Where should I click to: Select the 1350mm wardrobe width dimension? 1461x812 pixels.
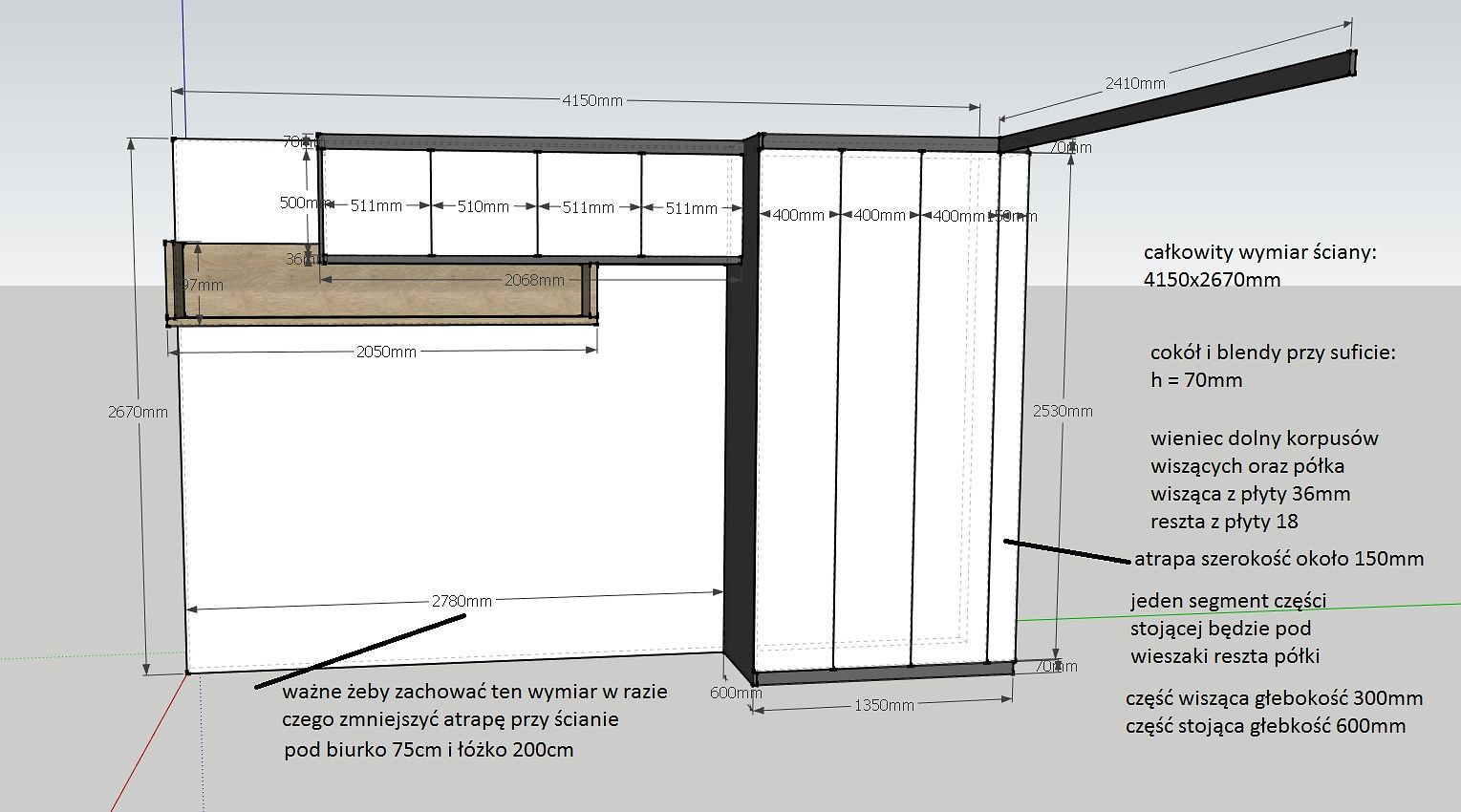(883, 705)
